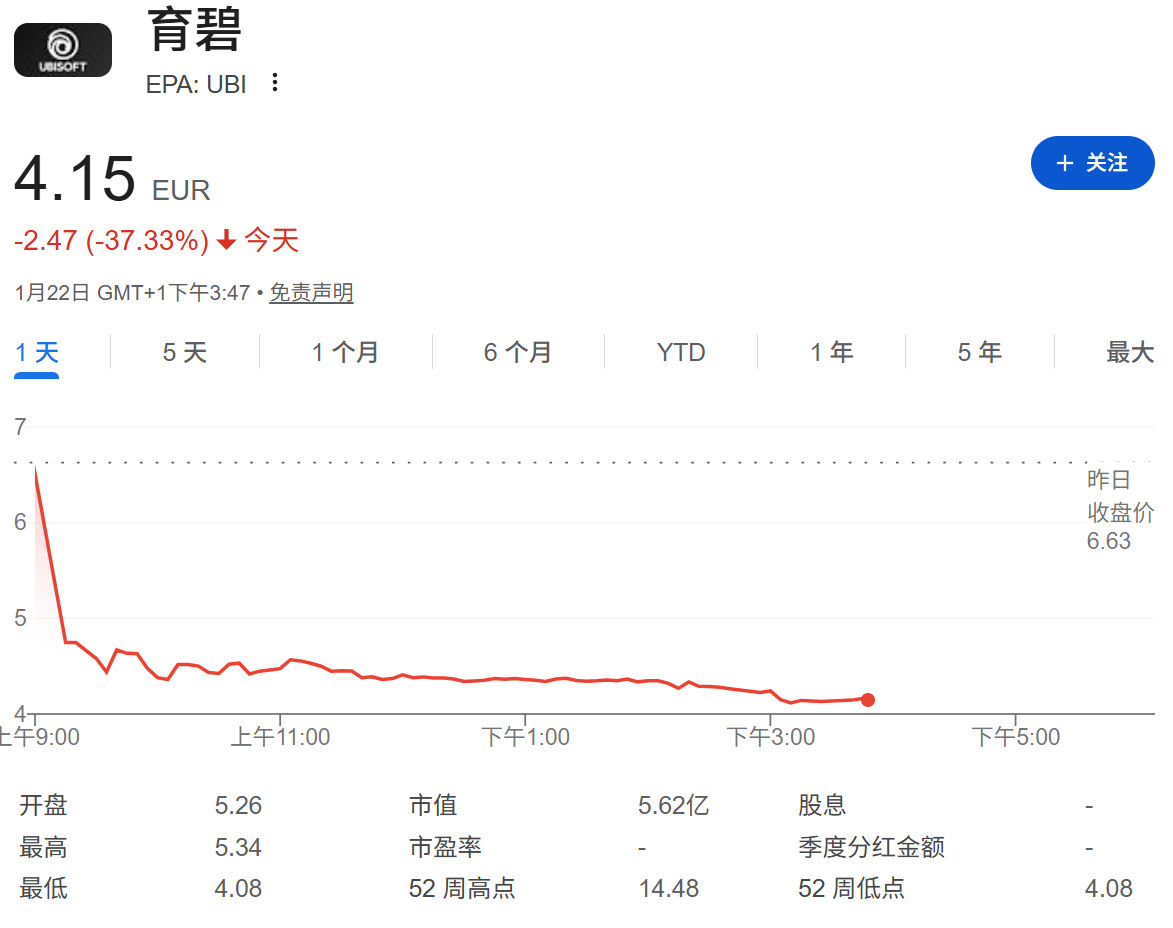
Task: Switch to the 1 个月 tab
Action: 345,352
